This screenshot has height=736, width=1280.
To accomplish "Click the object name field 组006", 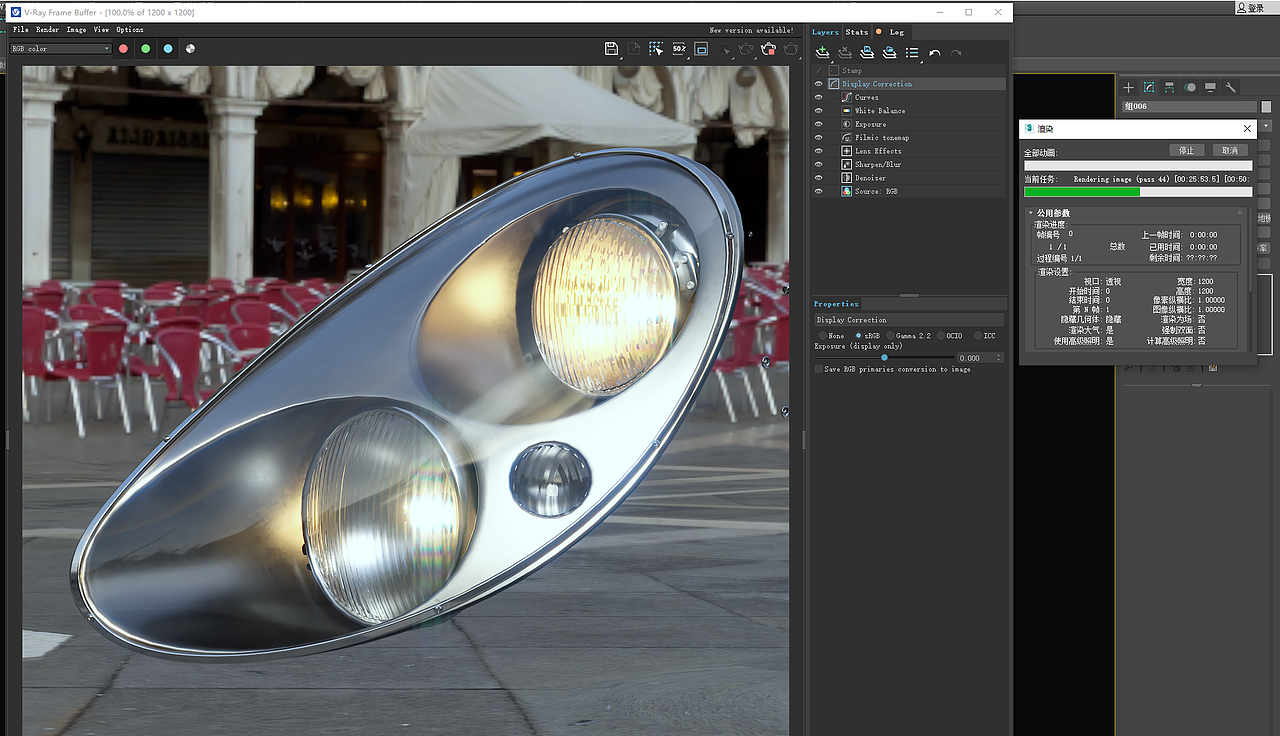I will point(1189,106).
